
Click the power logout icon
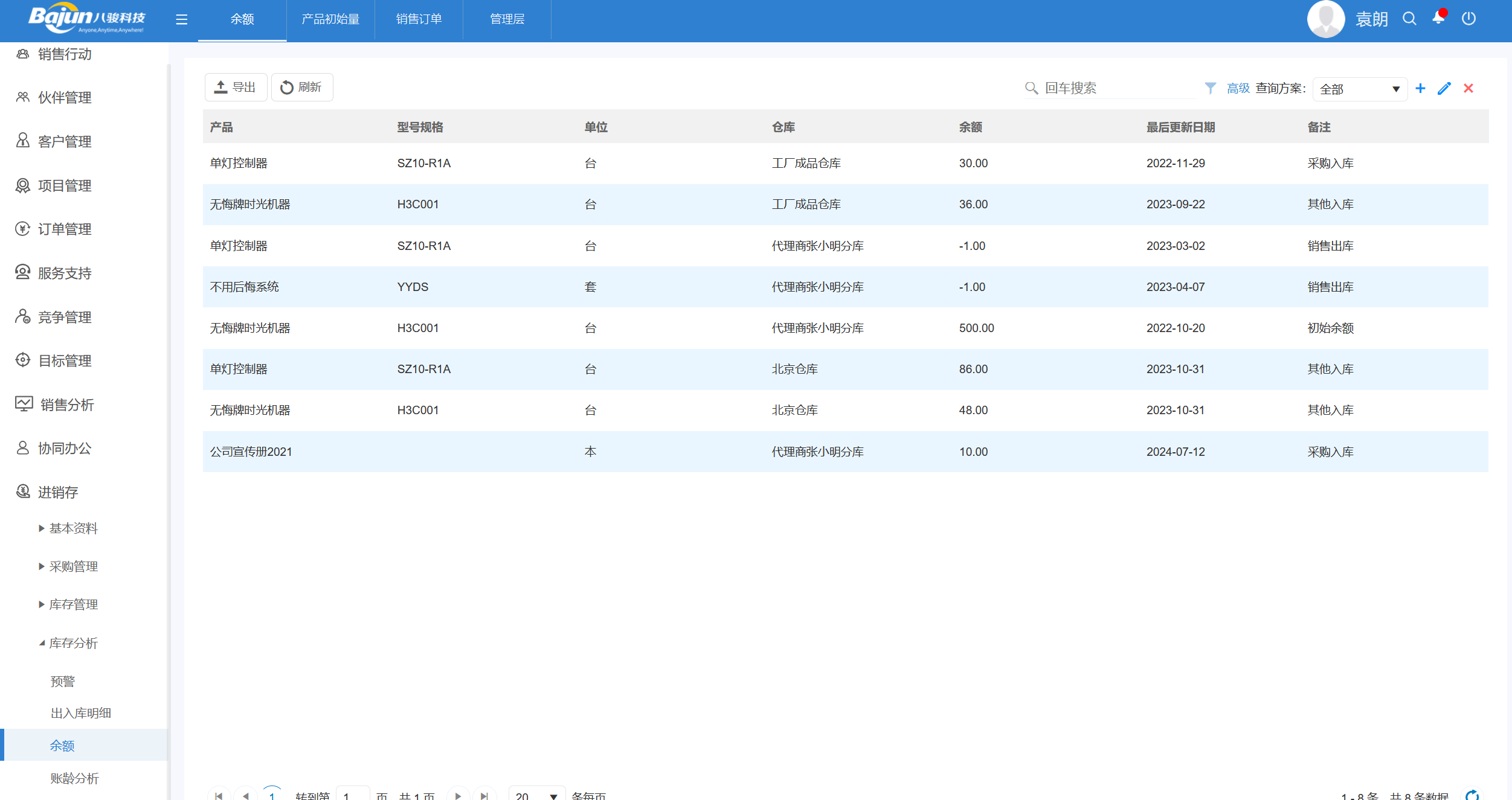(1469, 19)
